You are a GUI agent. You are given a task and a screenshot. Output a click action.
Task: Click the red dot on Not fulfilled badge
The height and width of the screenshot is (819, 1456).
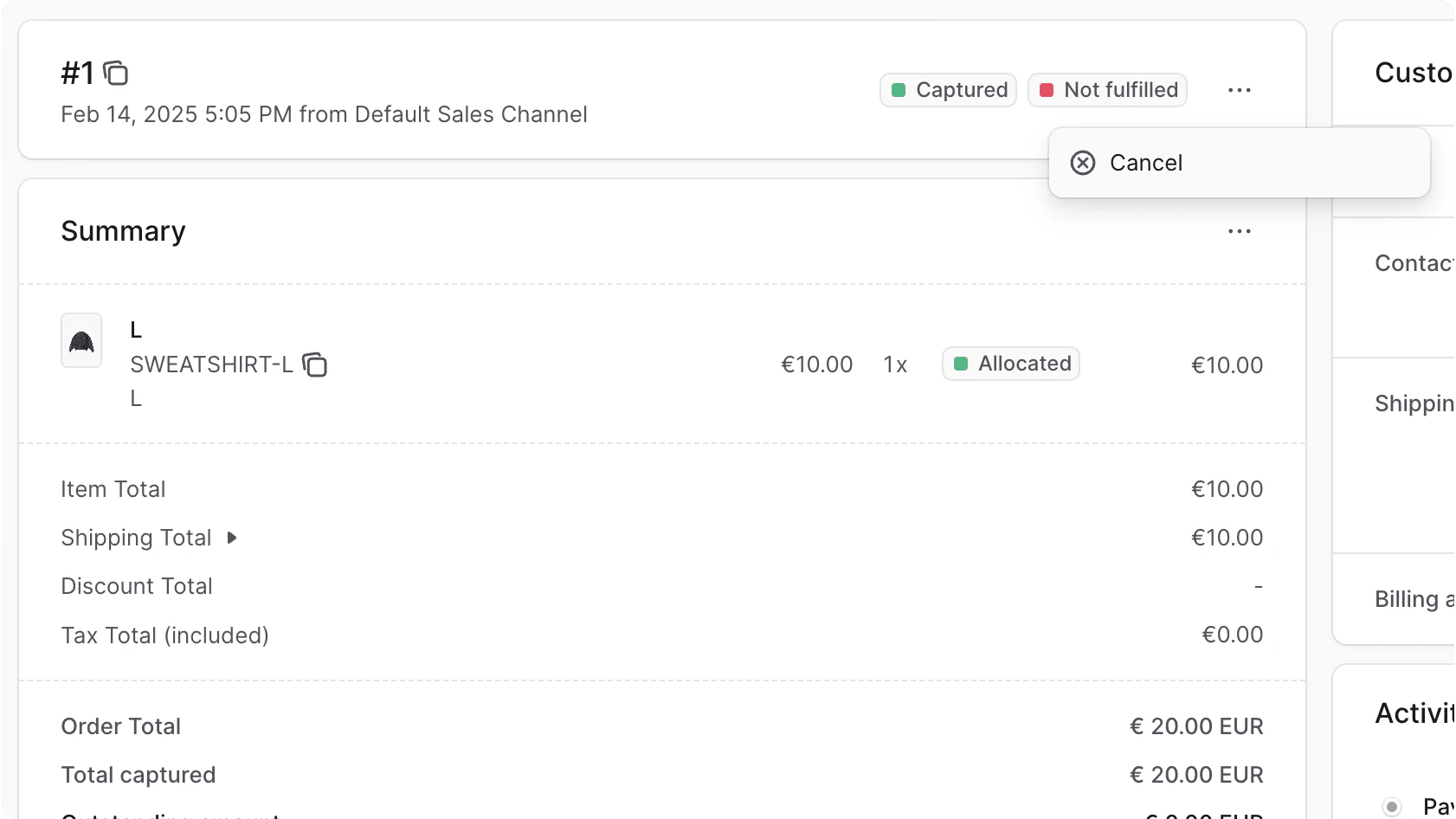pyautogui.click(x=1047, y=89)
